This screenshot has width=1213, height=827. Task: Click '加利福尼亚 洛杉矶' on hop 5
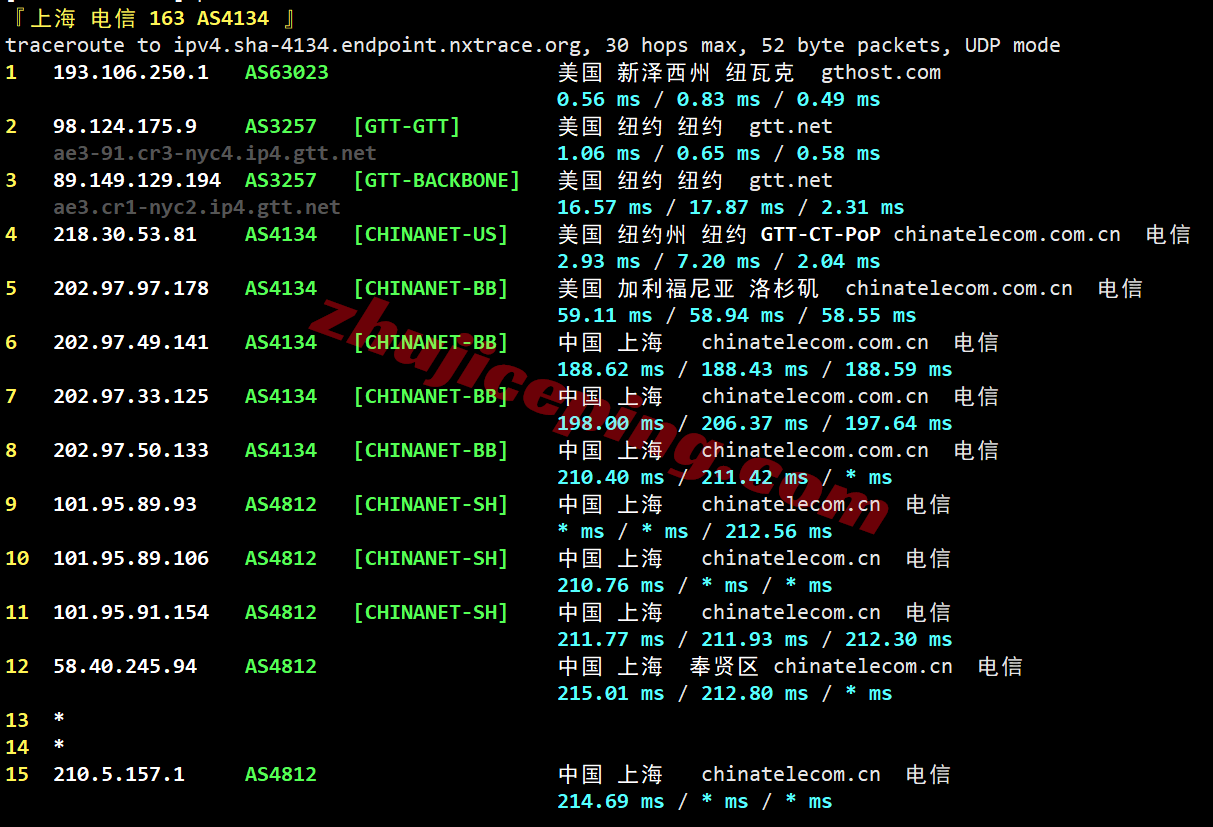[718, 288]
